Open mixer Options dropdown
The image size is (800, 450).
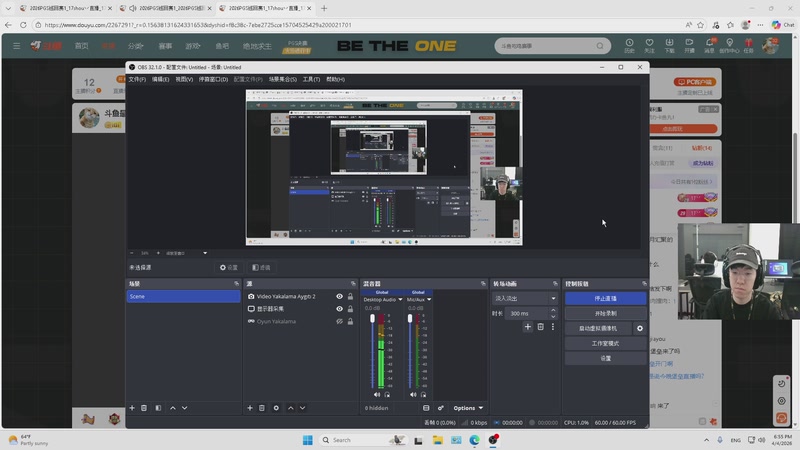pos(468,408)
